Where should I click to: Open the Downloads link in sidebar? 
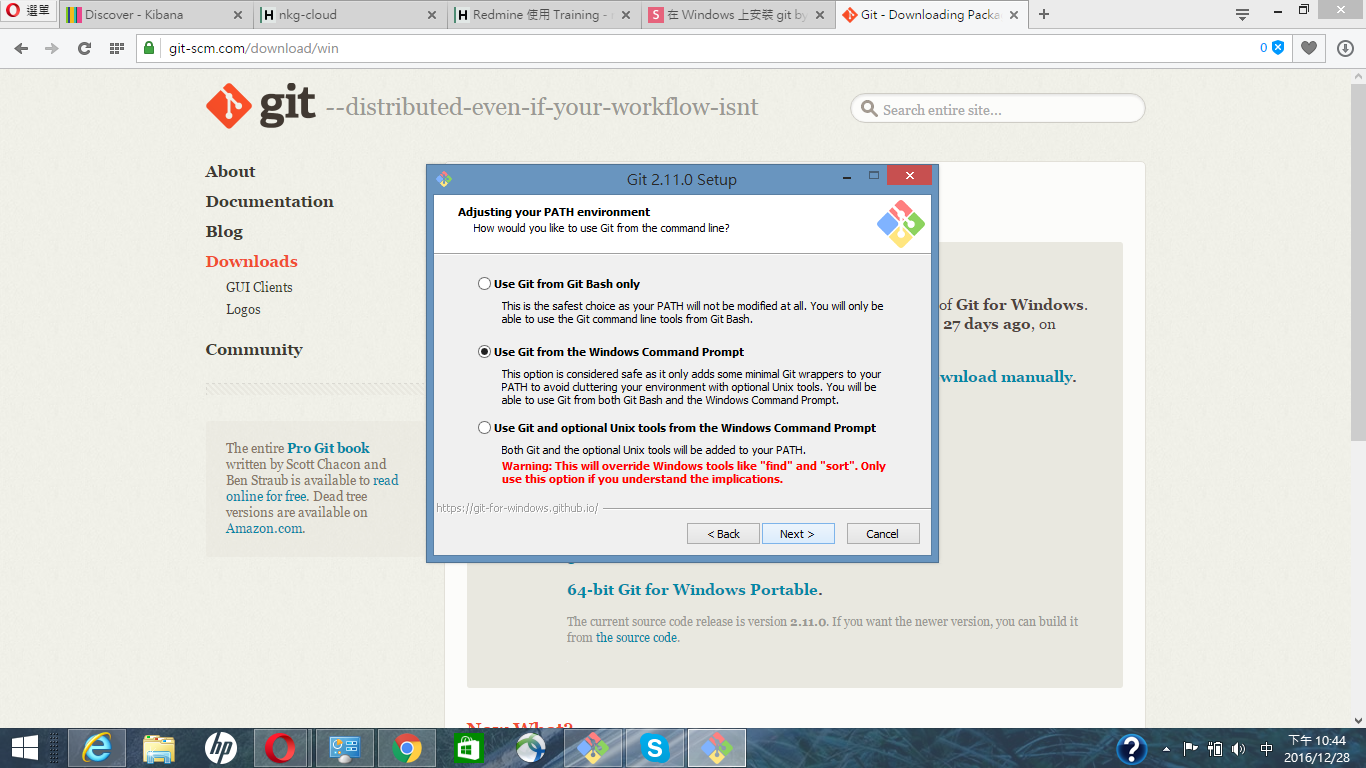point(252,262)
